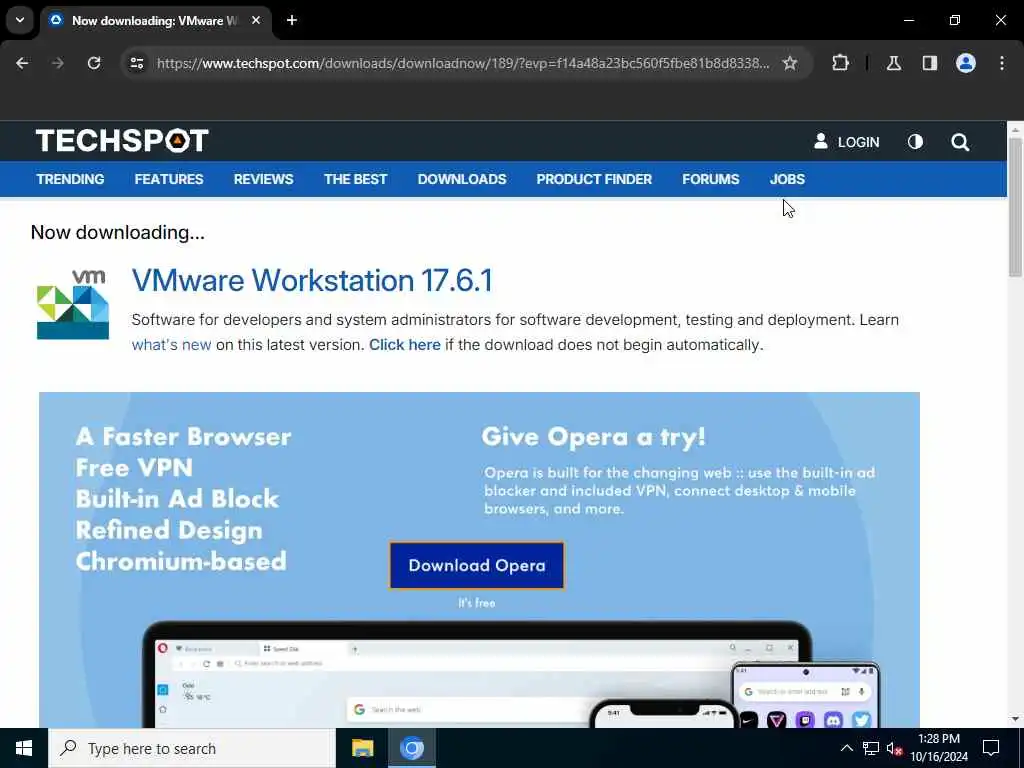Click the "Click here" download link
The image size is (1024, 768).
pos(405,345)
